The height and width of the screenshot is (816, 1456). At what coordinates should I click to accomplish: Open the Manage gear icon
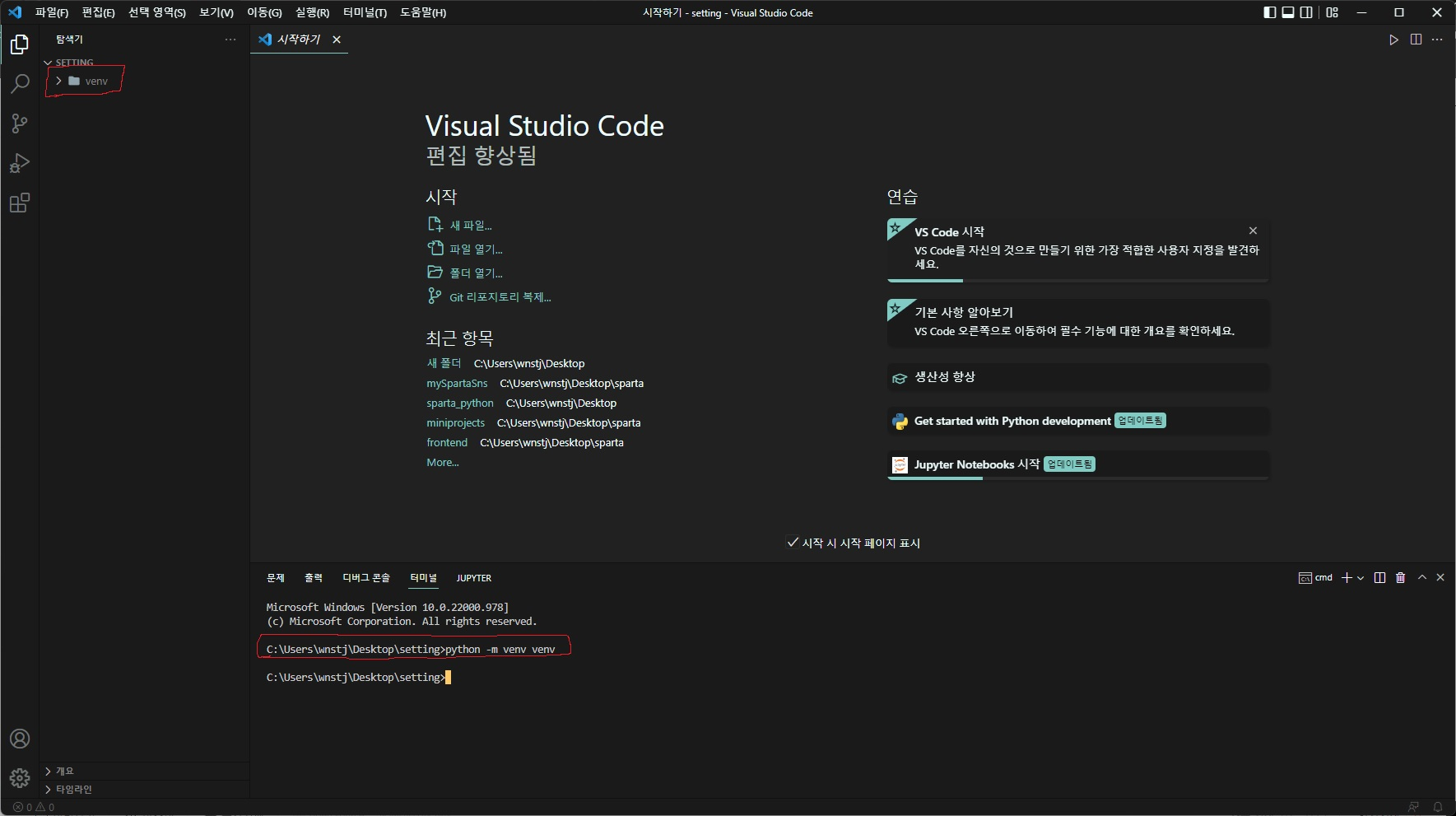20,777
